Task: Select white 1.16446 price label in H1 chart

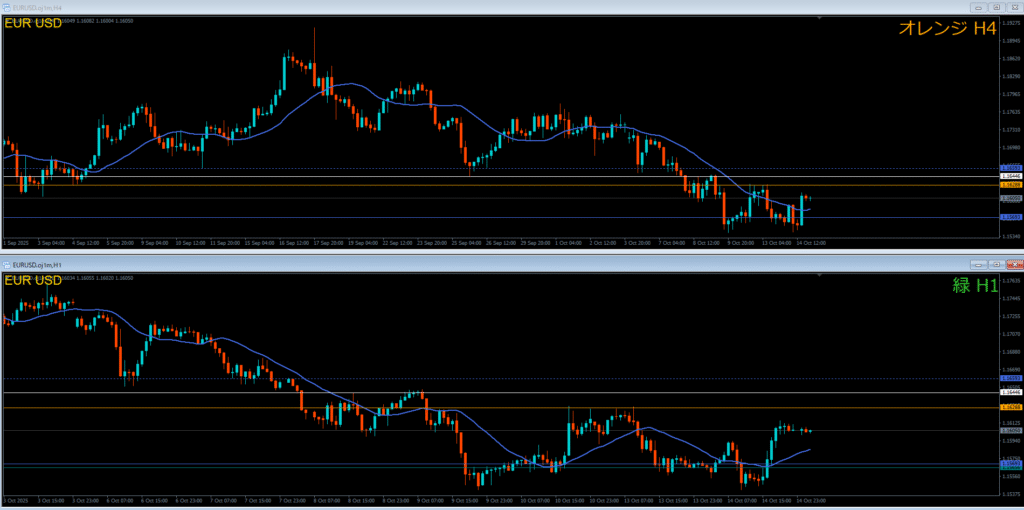Action: coord(1010,393)
